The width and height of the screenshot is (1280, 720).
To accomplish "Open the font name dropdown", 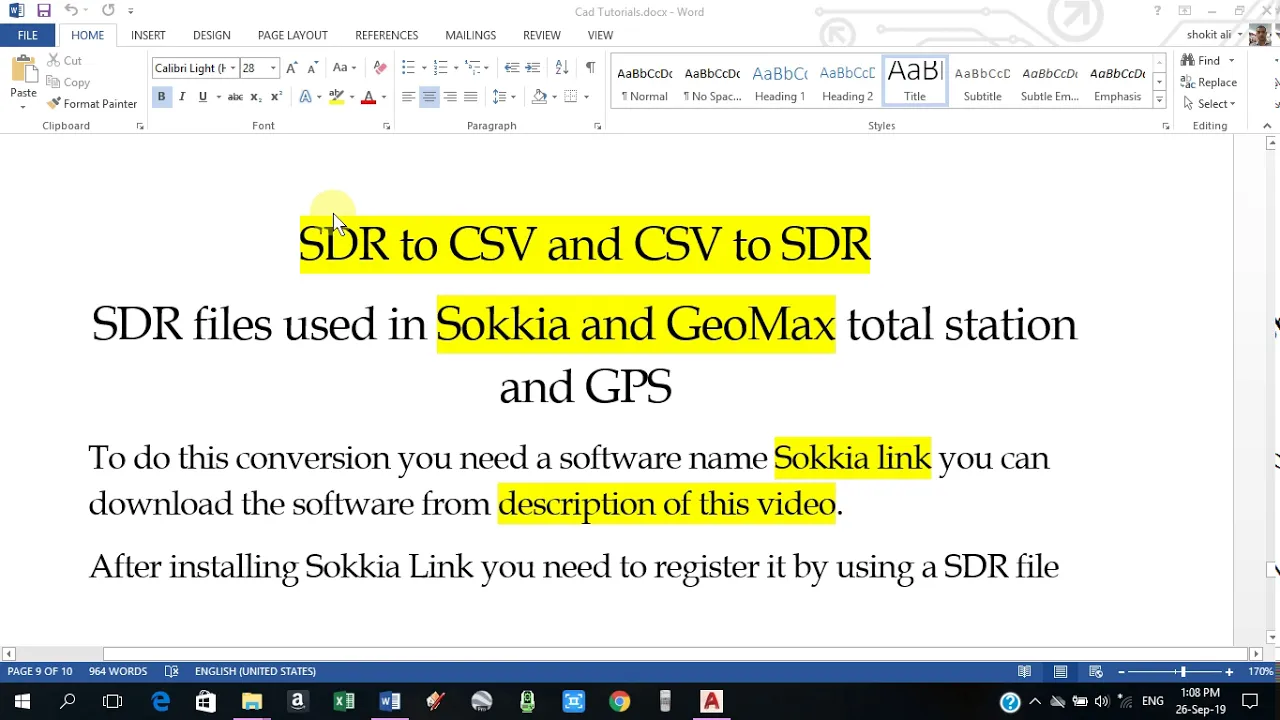I will pos(233,68).
